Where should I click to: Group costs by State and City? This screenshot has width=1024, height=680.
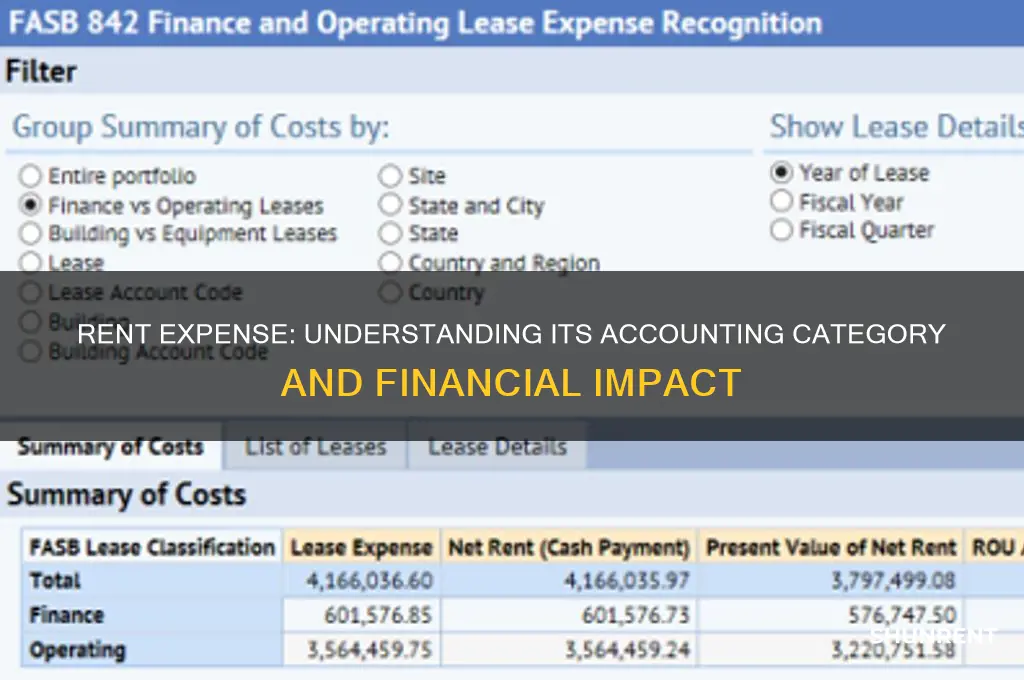click(390, 205)
